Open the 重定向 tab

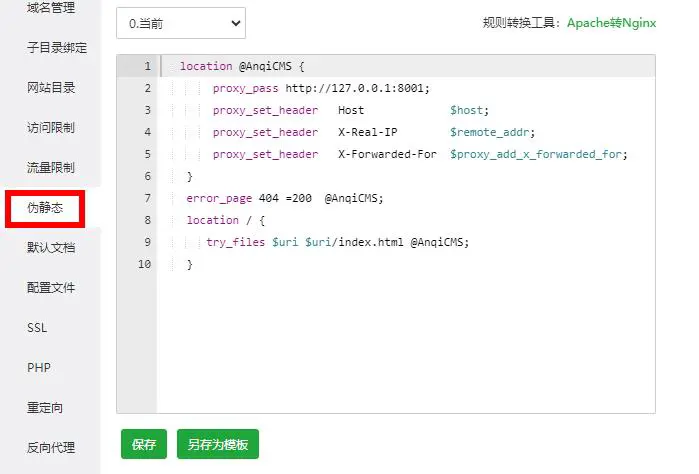point(44,408)
